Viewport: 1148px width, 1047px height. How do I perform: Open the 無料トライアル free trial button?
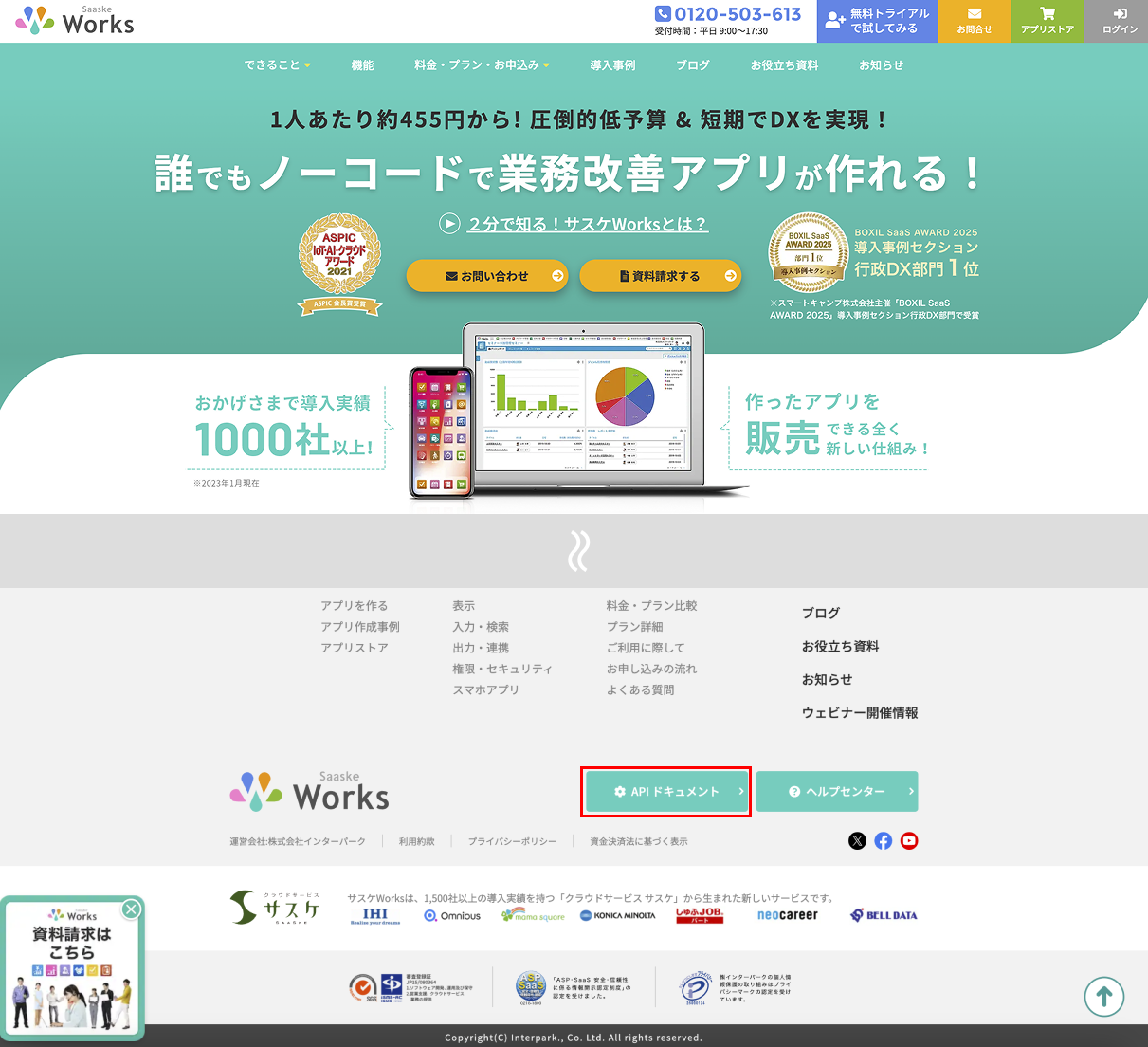coord(878,21)
